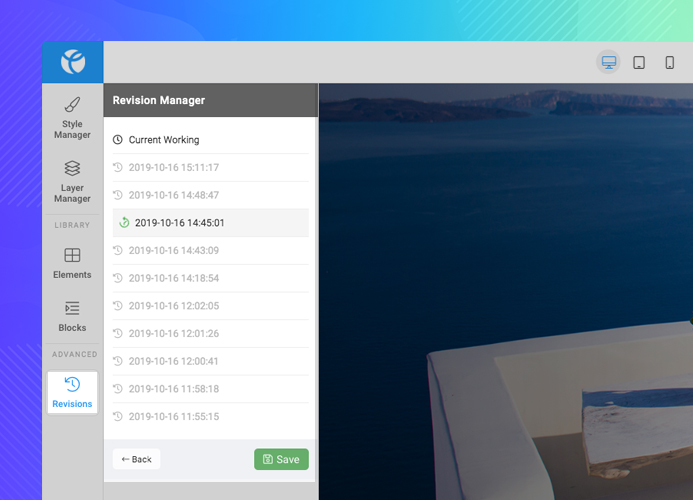The width and height of the screenshot is (693, 500).
Task: Select revision 2019-10-16 14:18:54
Action: click(x=173, y=278)
